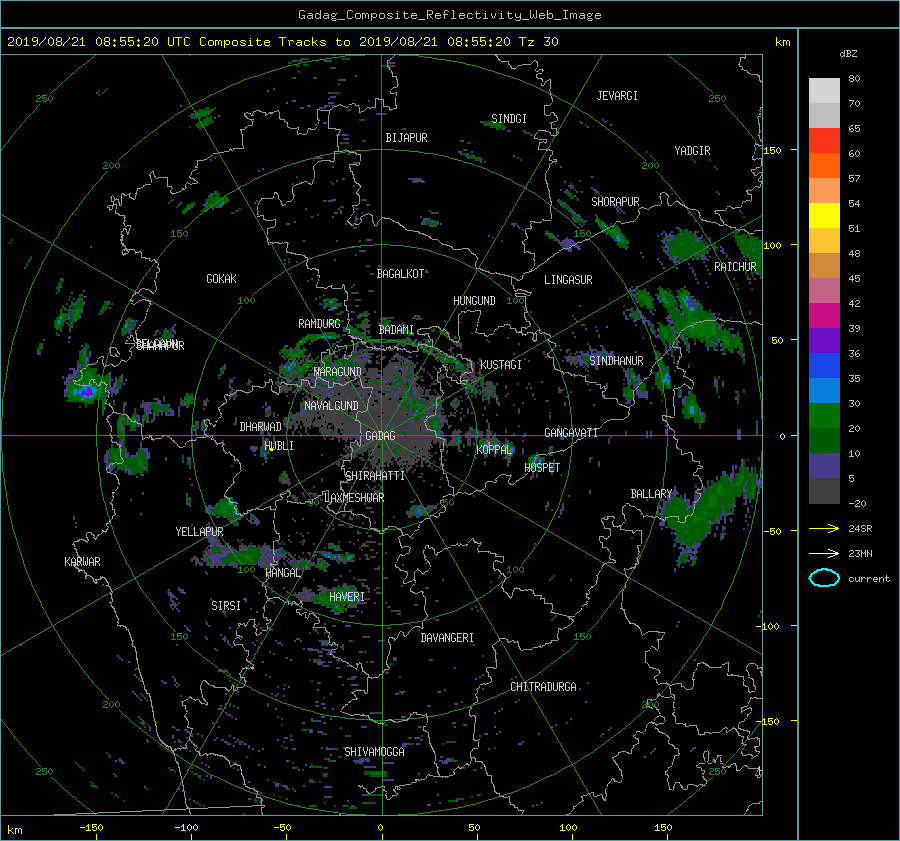Click the BALLARY city label
Image resolution: width=900 pixels, height=841 pixels.
[x=651, y=494]
